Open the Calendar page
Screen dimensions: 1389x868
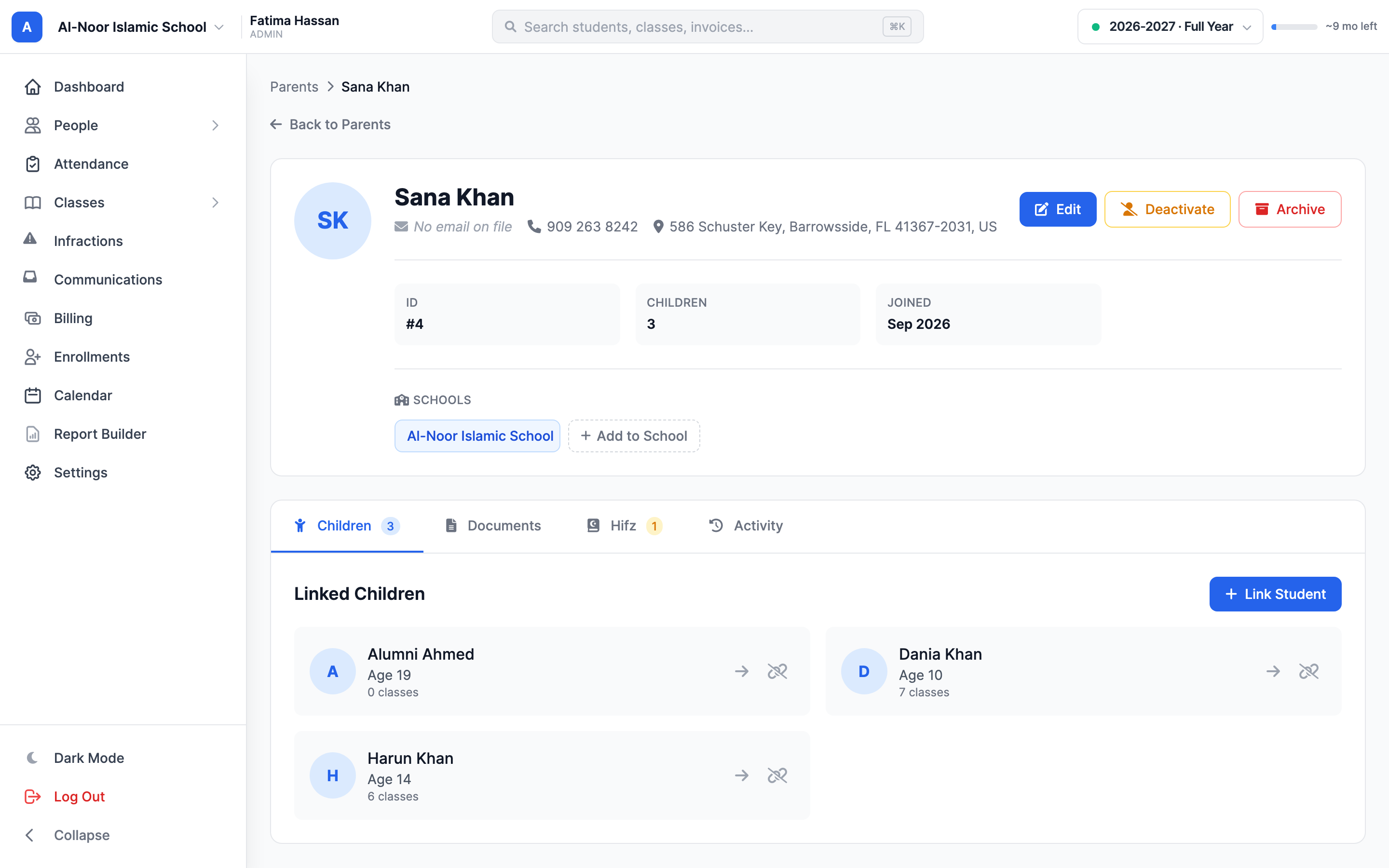point(123,395)
